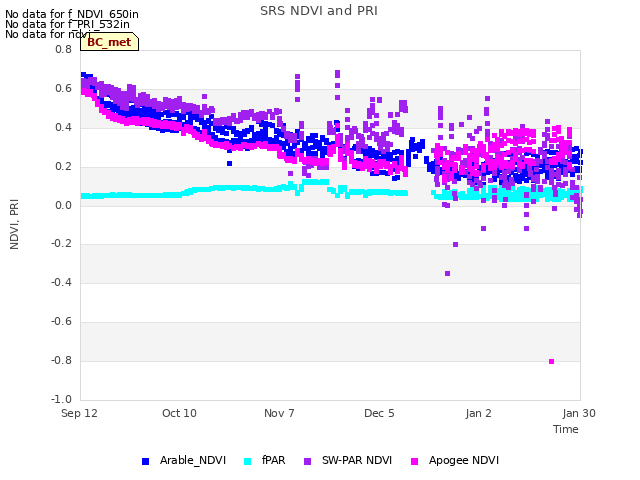Click the magenta outlier point near -0.8
640x480 pixels.
551,361
